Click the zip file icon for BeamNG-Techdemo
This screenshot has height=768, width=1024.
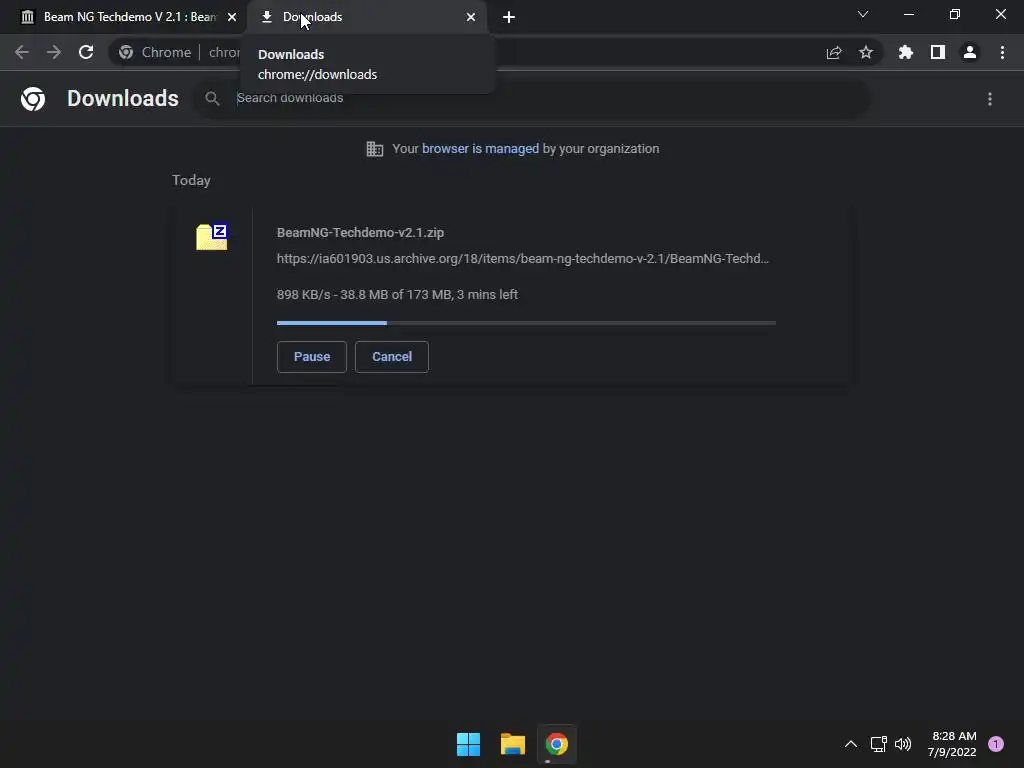[212, 236]
